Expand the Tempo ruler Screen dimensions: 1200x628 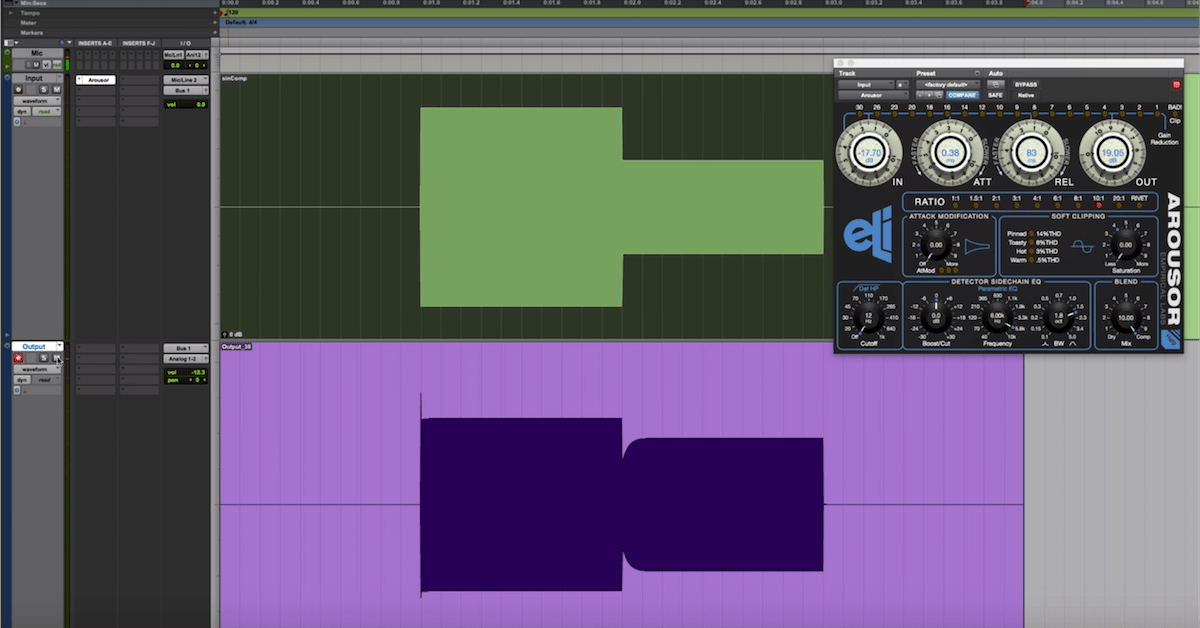pos(10,13)
